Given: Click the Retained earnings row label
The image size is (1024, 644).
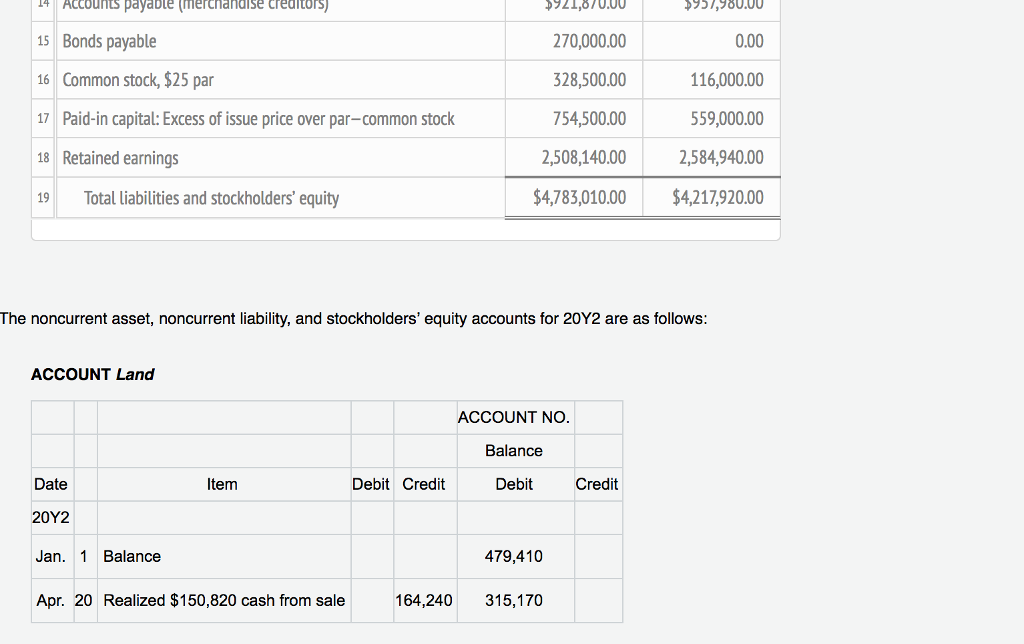Looking at the screenshot, I should 121,158.
